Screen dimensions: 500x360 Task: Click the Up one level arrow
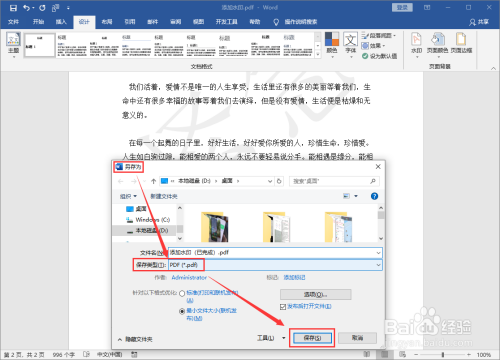coord(153,181)
